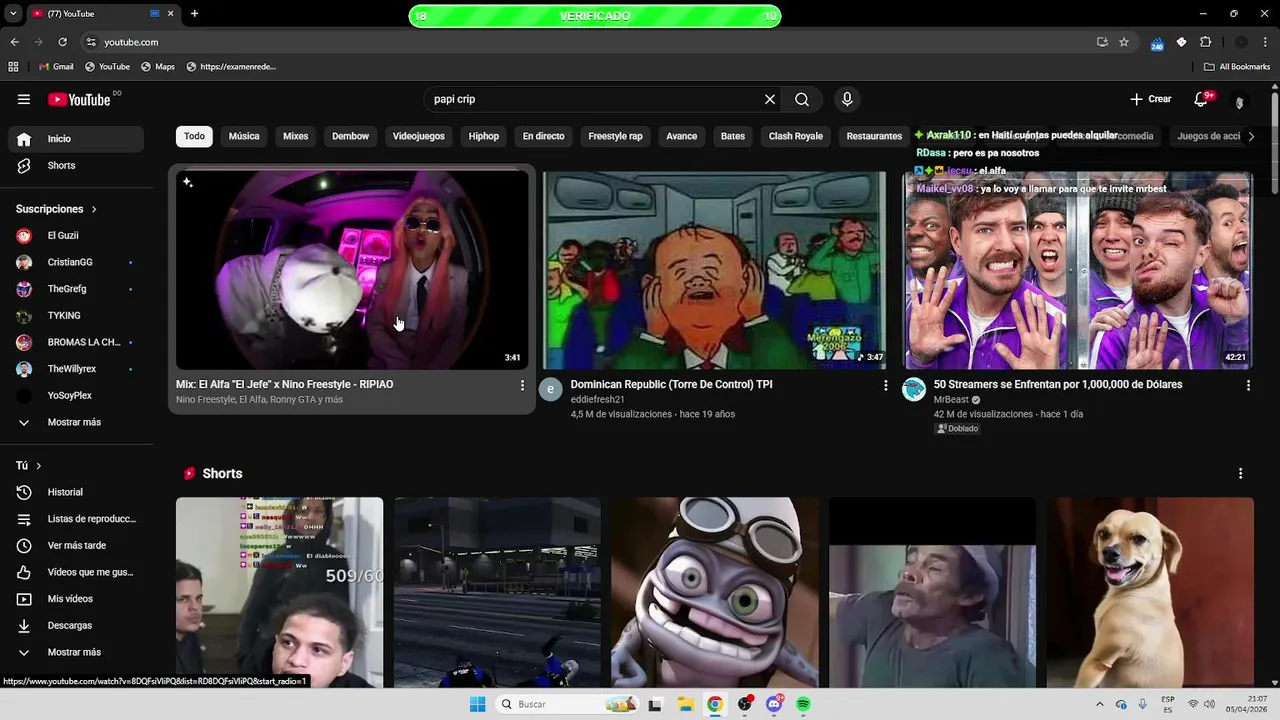Show more filter chips with right arrow
Image resolution: width=1280 pixels, height=720 pixels.
click(1250, 136)
